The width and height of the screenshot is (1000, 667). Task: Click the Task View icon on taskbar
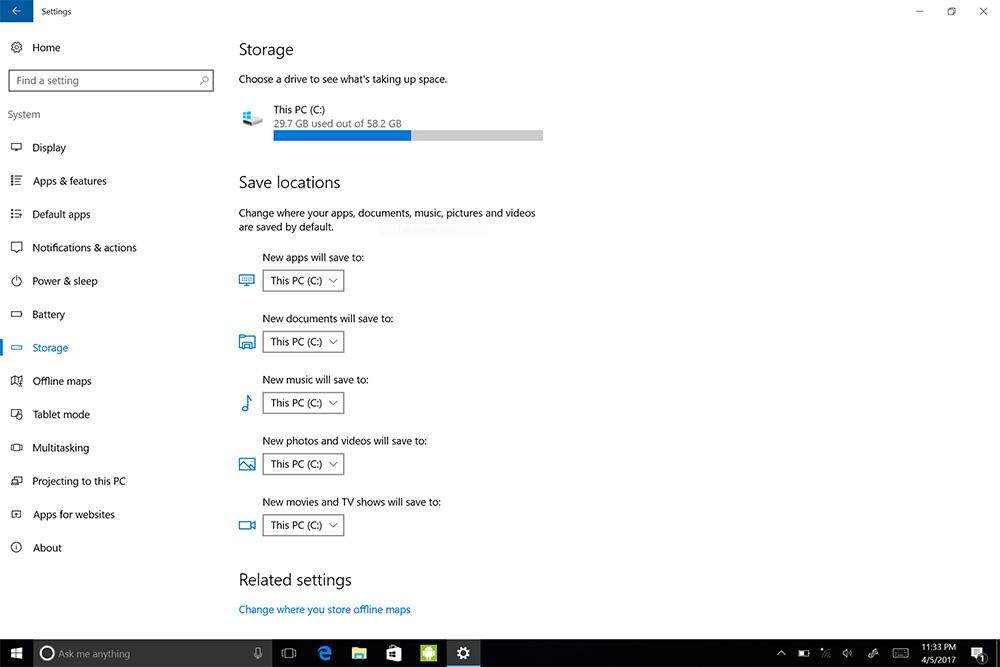point(289,653)
